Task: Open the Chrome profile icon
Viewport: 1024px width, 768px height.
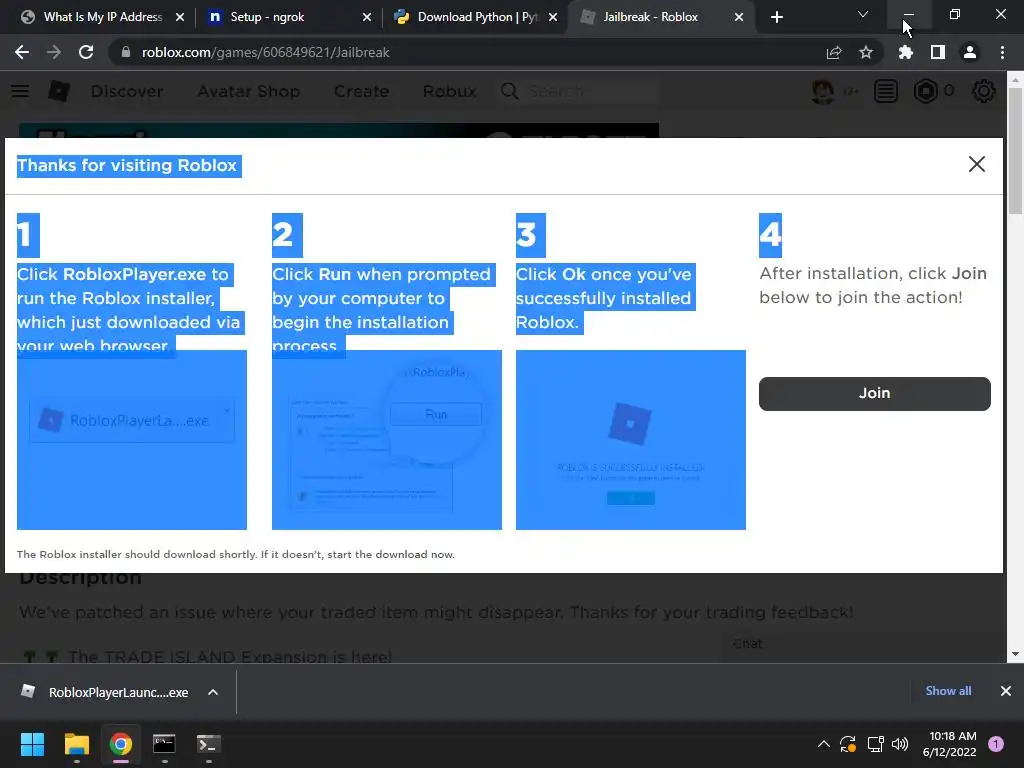Action: tap(970, 52)
